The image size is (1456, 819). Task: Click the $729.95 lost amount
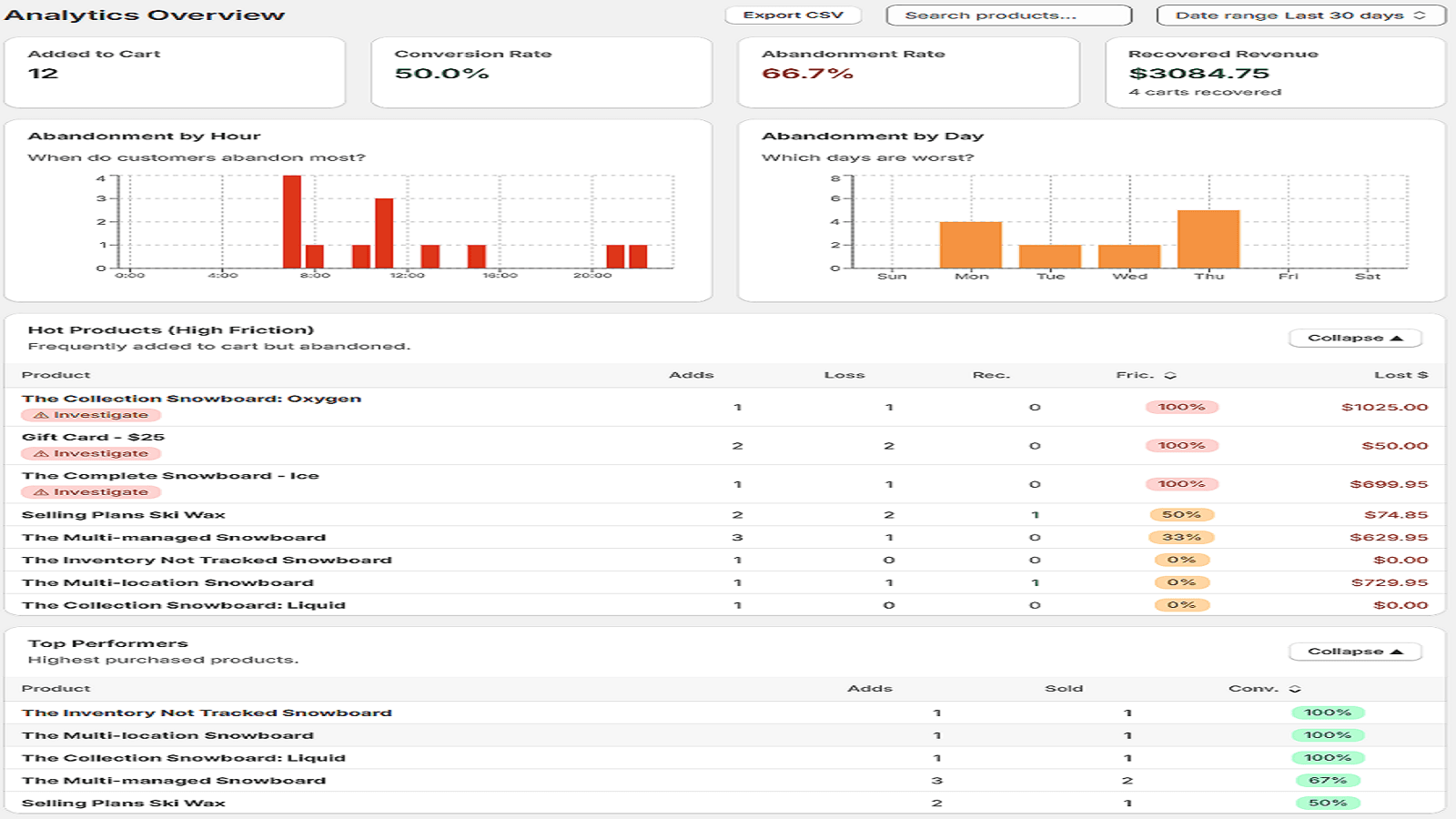pyautogui.click(x=1389, y=583)
